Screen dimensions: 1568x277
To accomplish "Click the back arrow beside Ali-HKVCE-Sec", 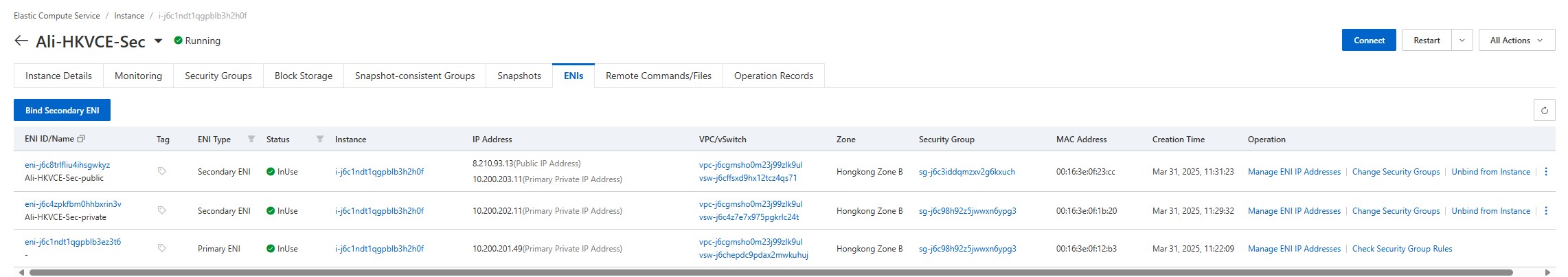I will click(21, 41).
